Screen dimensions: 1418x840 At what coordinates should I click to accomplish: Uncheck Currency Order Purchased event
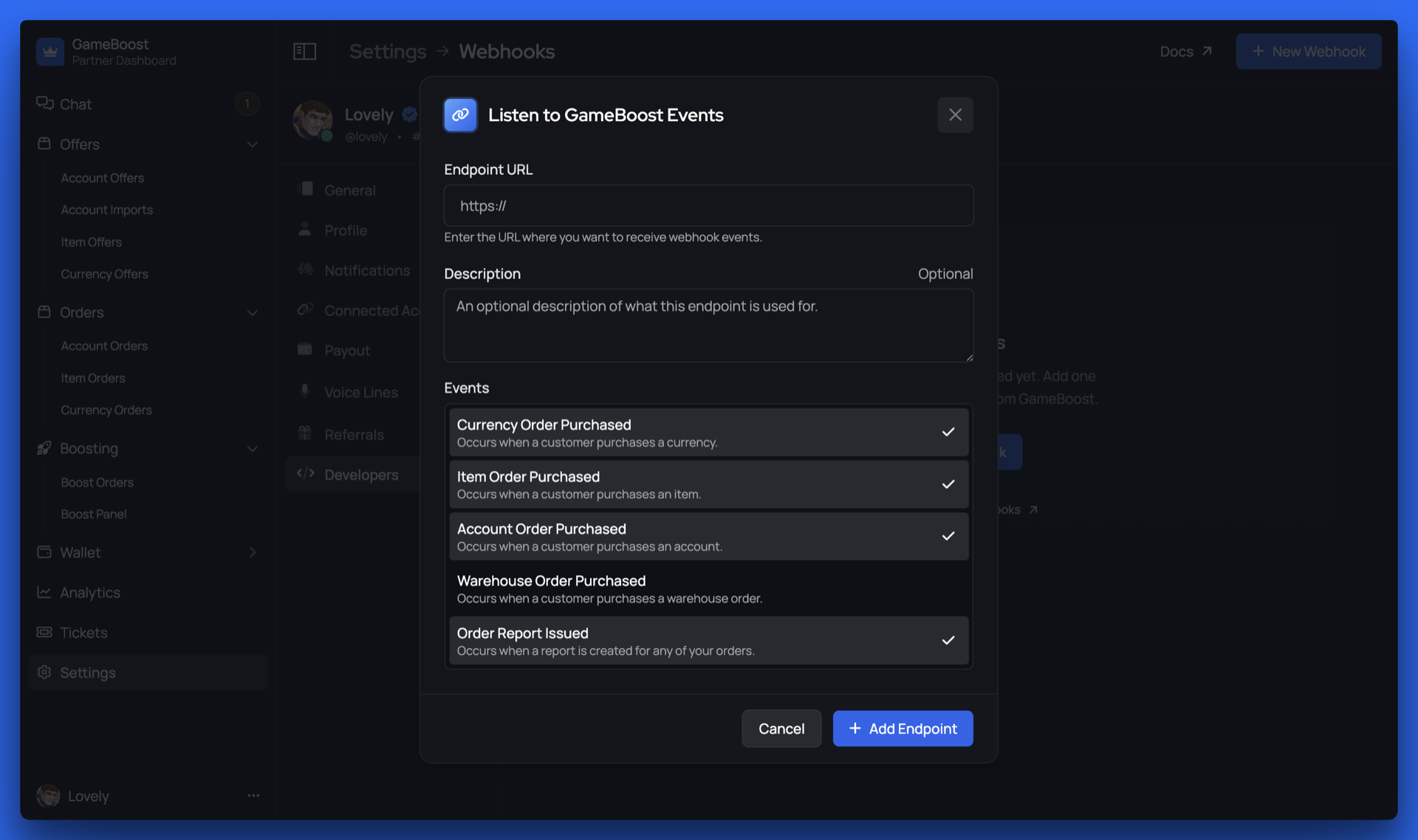point(708,433)
